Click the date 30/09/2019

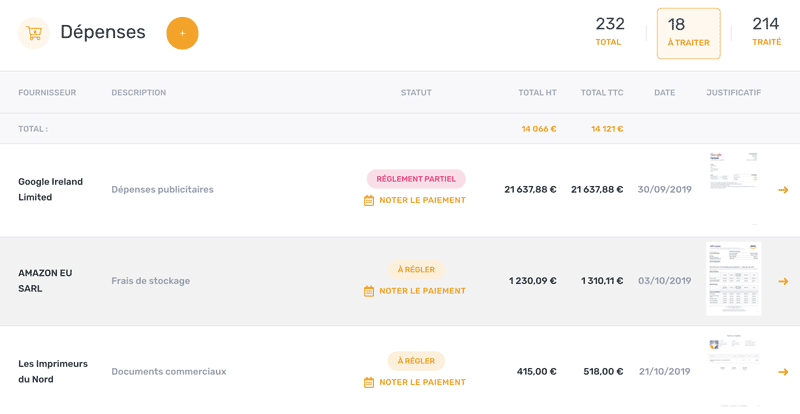pyautogui.click(x=664, y=190)
